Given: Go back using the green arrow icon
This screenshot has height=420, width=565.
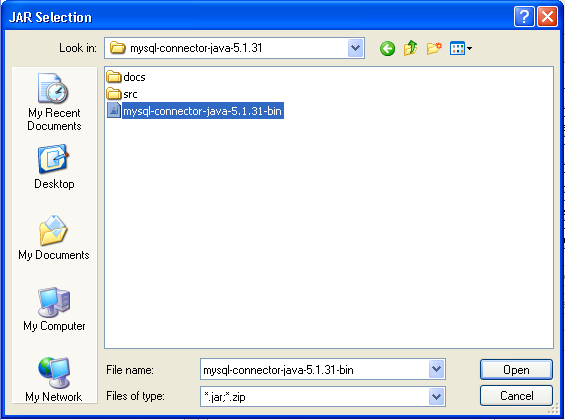Looking at the screenshot, I should (387, 48).
